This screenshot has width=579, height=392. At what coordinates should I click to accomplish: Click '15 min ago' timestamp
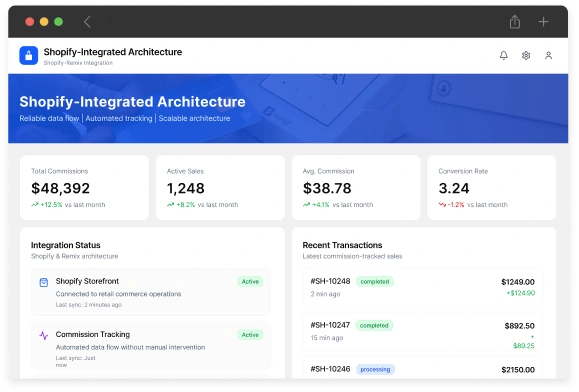point(327,338)
